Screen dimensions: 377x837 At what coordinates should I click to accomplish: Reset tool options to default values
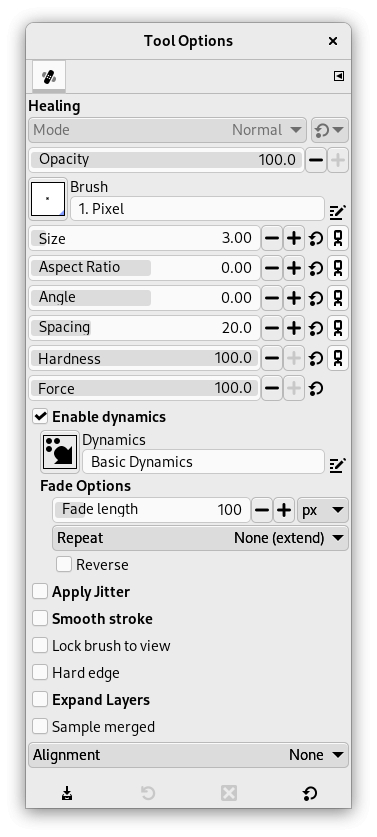[x=310, y=793]
